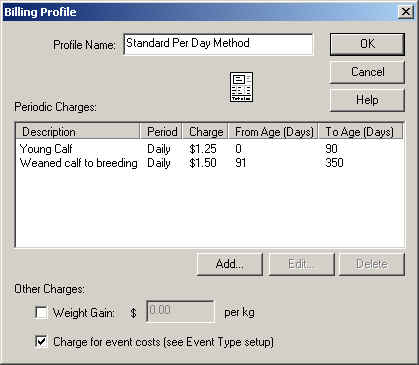Close the Billing Profile window

tap(405, 12)
